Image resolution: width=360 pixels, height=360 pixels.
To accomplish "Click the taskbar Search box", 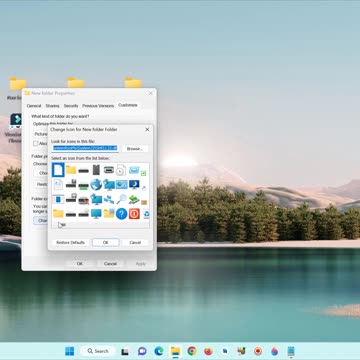I will (x=98, y=351).
